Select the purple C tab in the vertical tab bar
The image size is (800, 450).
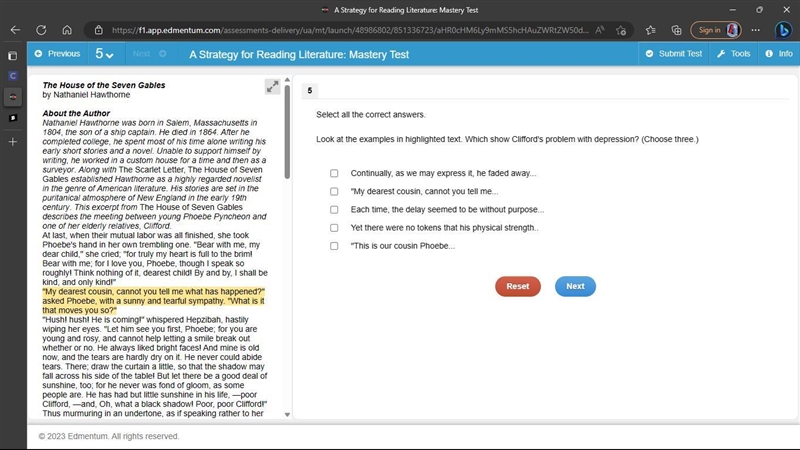click(x=13, y=76)
